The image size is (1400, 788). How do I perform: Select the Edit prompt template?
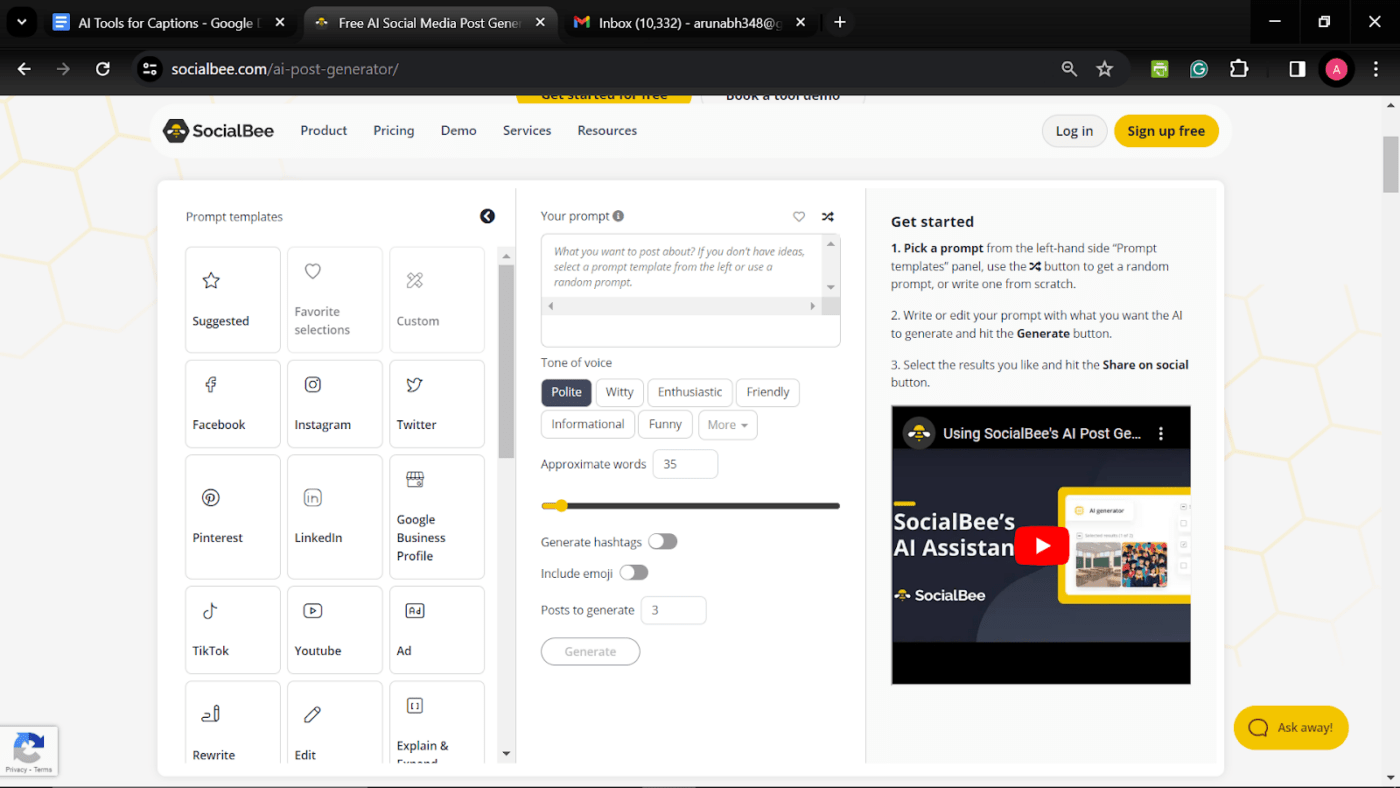coord(334,722)
